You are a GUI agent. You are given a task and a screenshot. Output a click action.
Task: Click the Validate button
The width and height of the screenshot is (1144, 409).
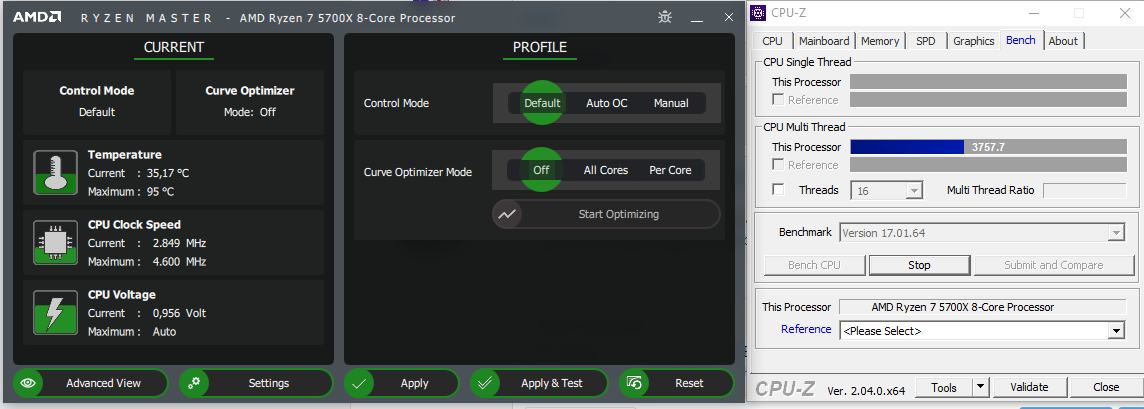click(1029, 387)
